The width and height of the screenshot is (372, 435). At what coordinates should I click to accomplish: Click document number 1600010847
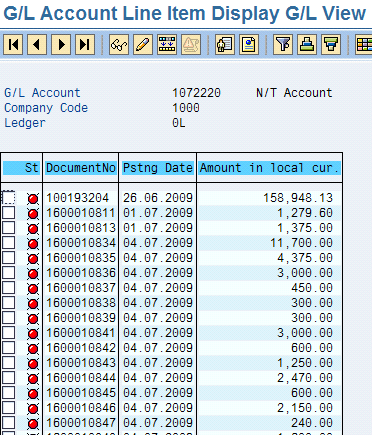tap(81, 423)
